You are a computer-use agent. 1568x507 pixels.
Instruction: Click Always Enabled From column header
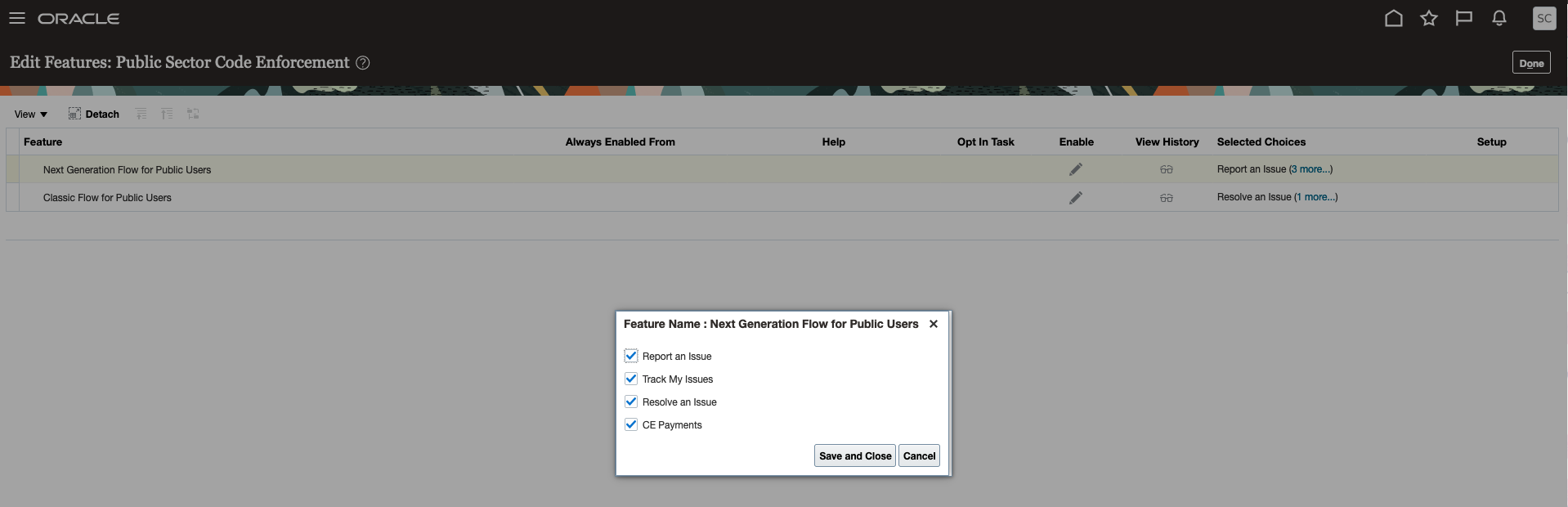[620, 141]
